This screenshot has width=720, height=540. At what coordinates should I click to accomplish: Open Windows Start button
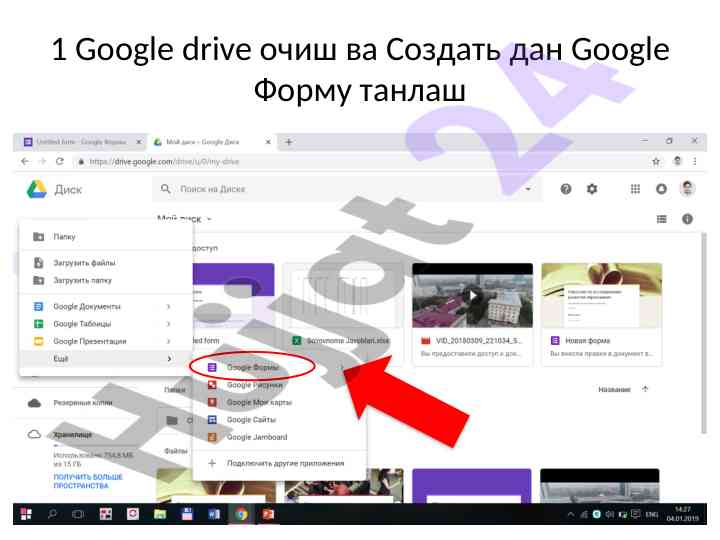pos(26,514)
